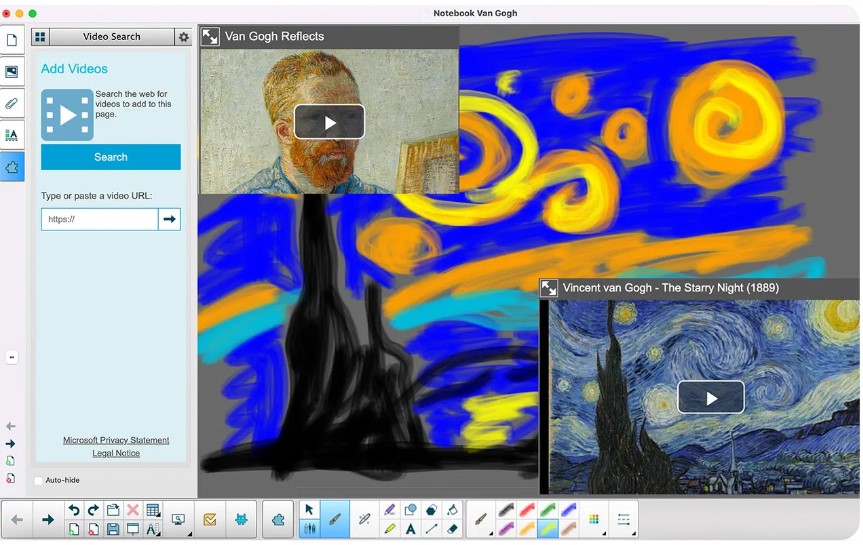Click the blue monster activity icon
This screenshot has width=863, height=545.
[241, 520]
